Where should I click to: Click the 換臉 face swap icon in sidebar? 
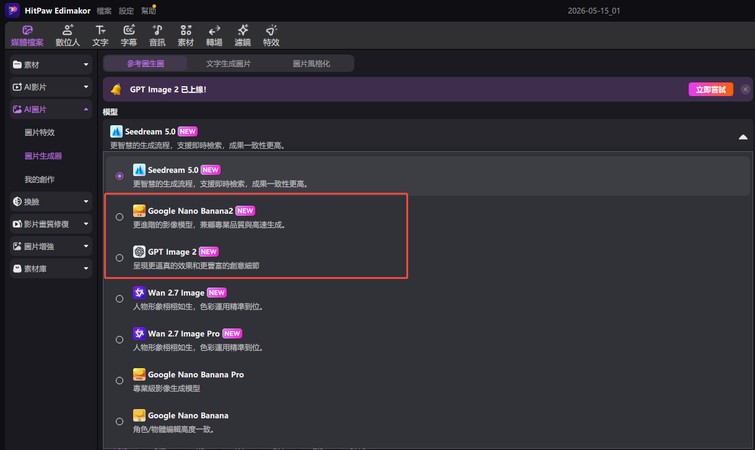pos(17,202)
